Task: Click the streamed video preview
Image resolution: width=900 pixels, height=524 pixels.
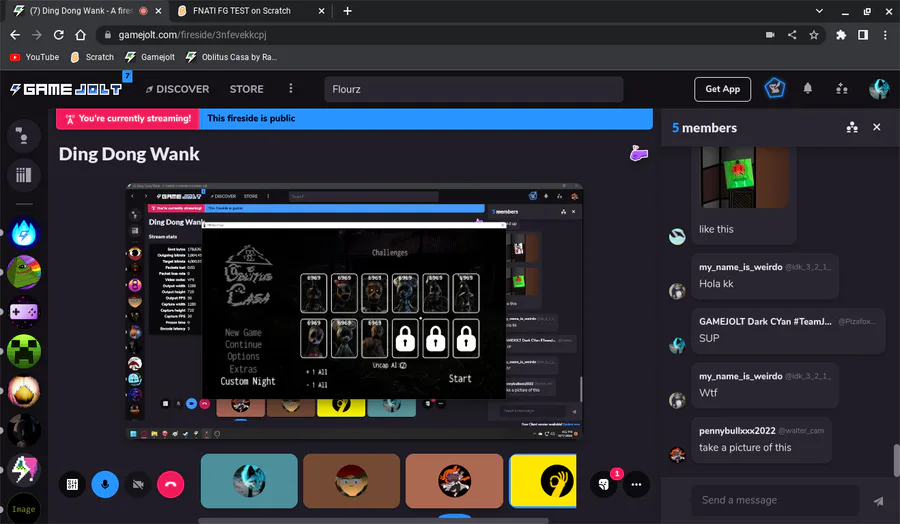Action: click(354, 311)
